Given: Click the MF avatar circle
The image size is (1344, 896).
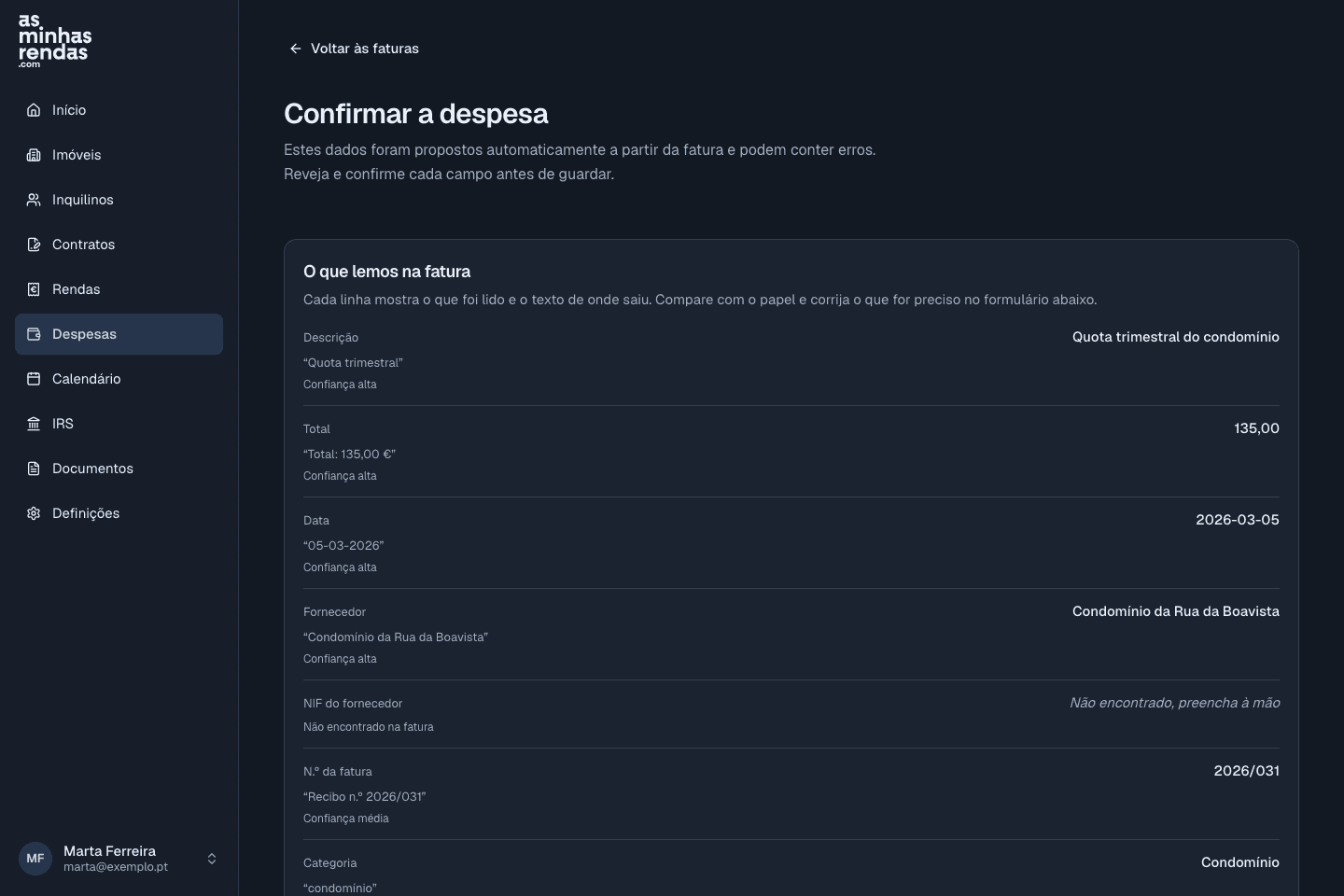Looking at the screenshot, I should (x=35, y=859).
